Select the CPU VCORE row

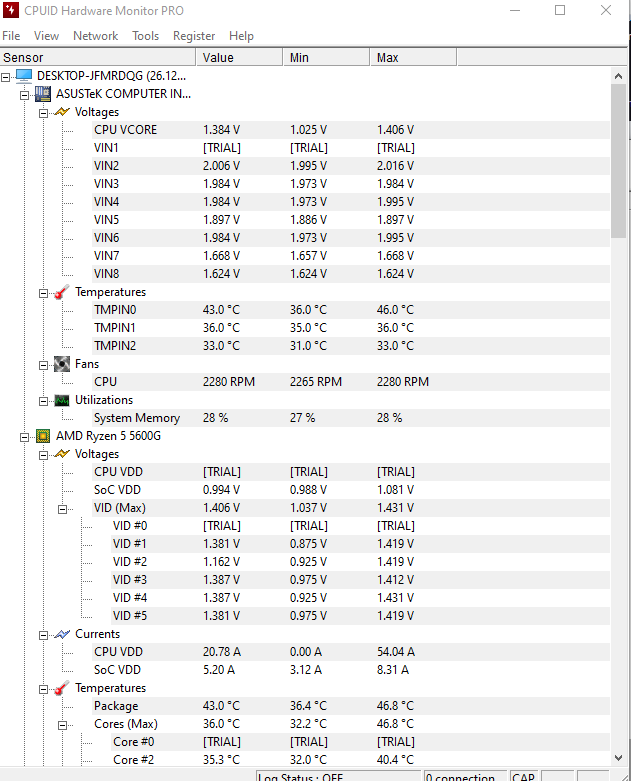[x=351, y=130]
